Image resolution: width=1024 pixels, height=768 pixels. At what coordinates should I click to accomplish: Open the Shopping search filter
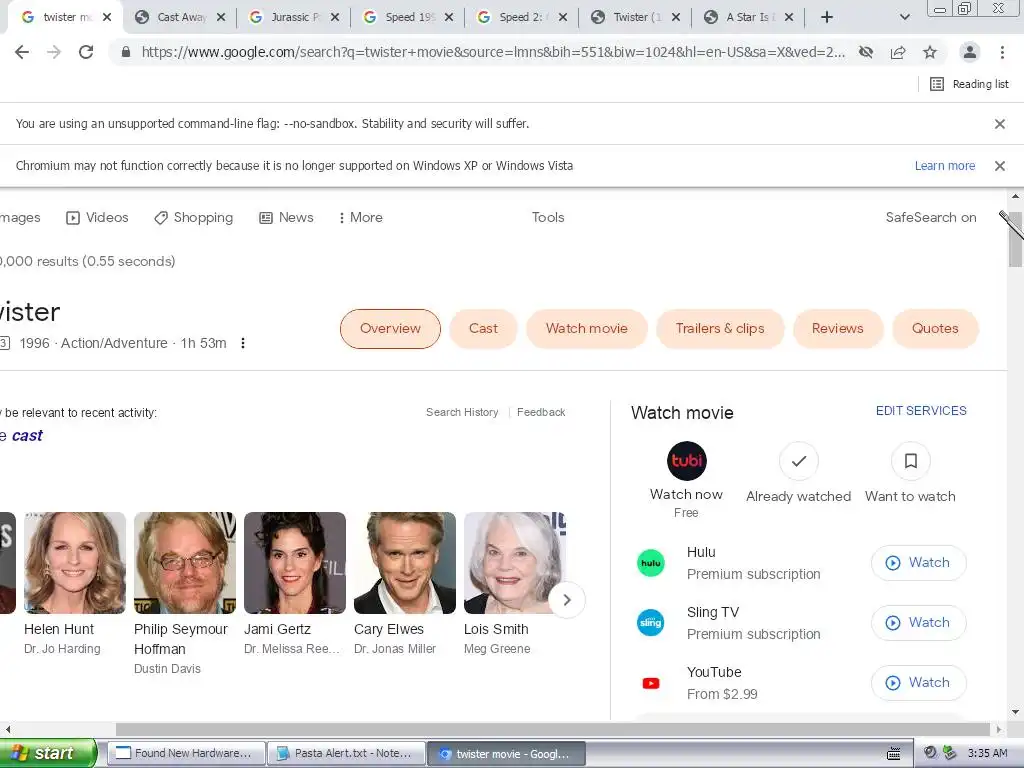194,217
